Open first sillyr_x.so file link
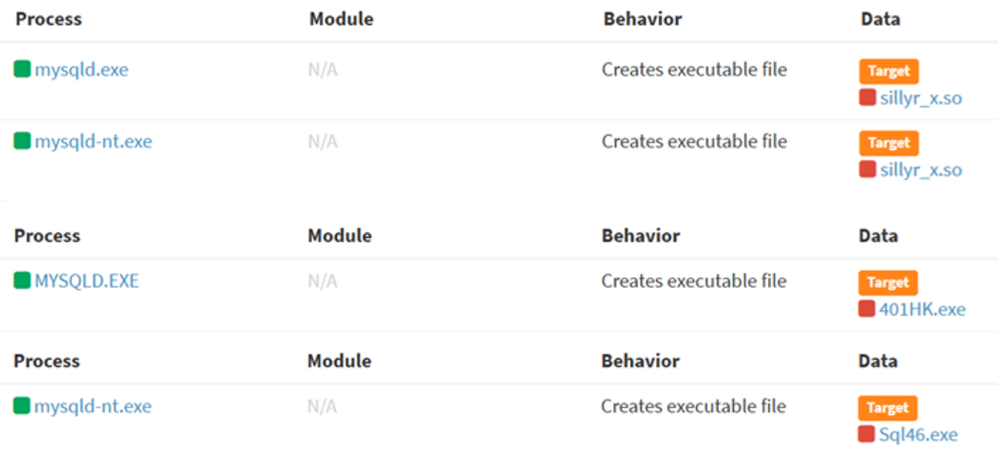 tap(921, 99)
